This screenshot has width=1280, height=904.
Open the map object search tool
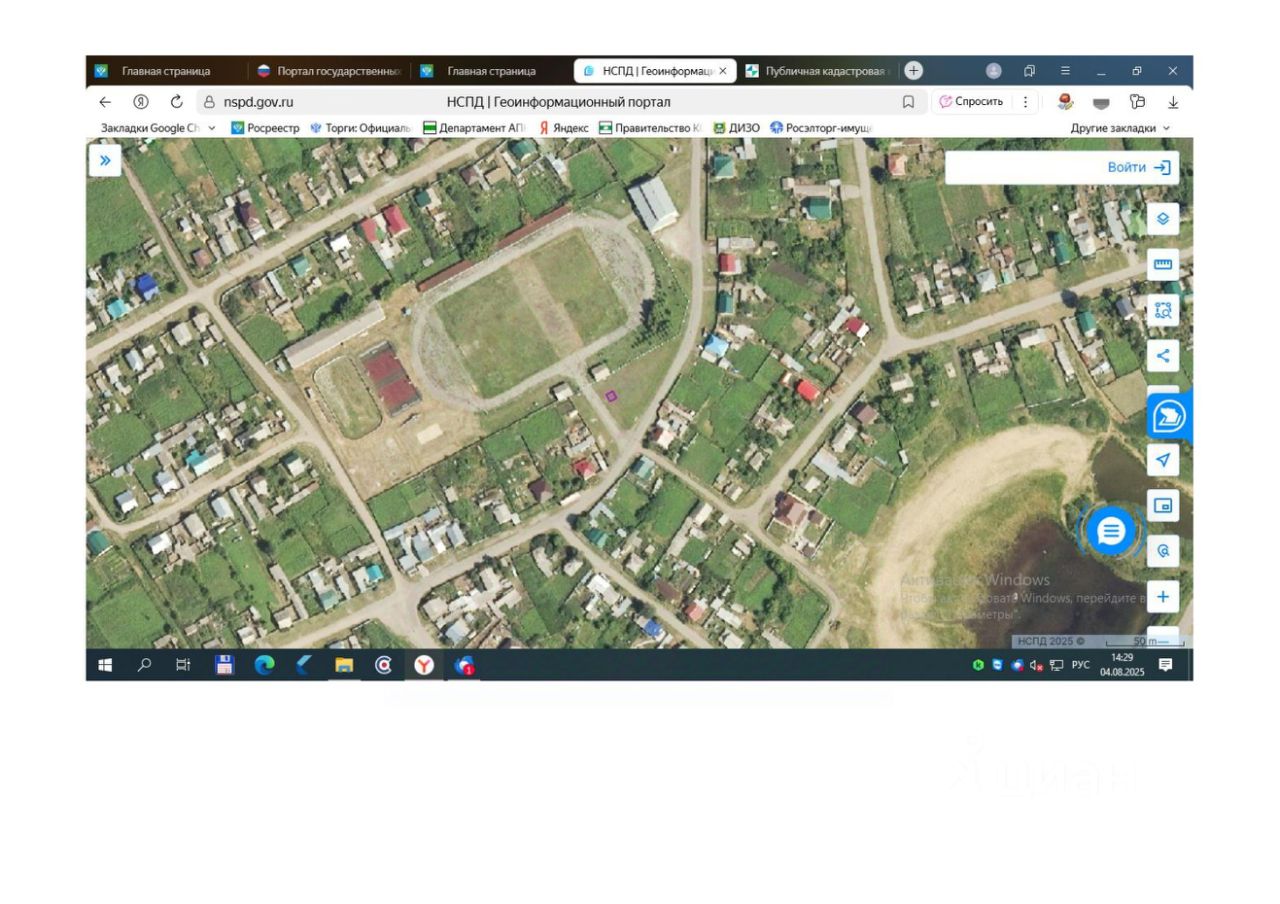pyautogui.click(x=1162, y=551)
